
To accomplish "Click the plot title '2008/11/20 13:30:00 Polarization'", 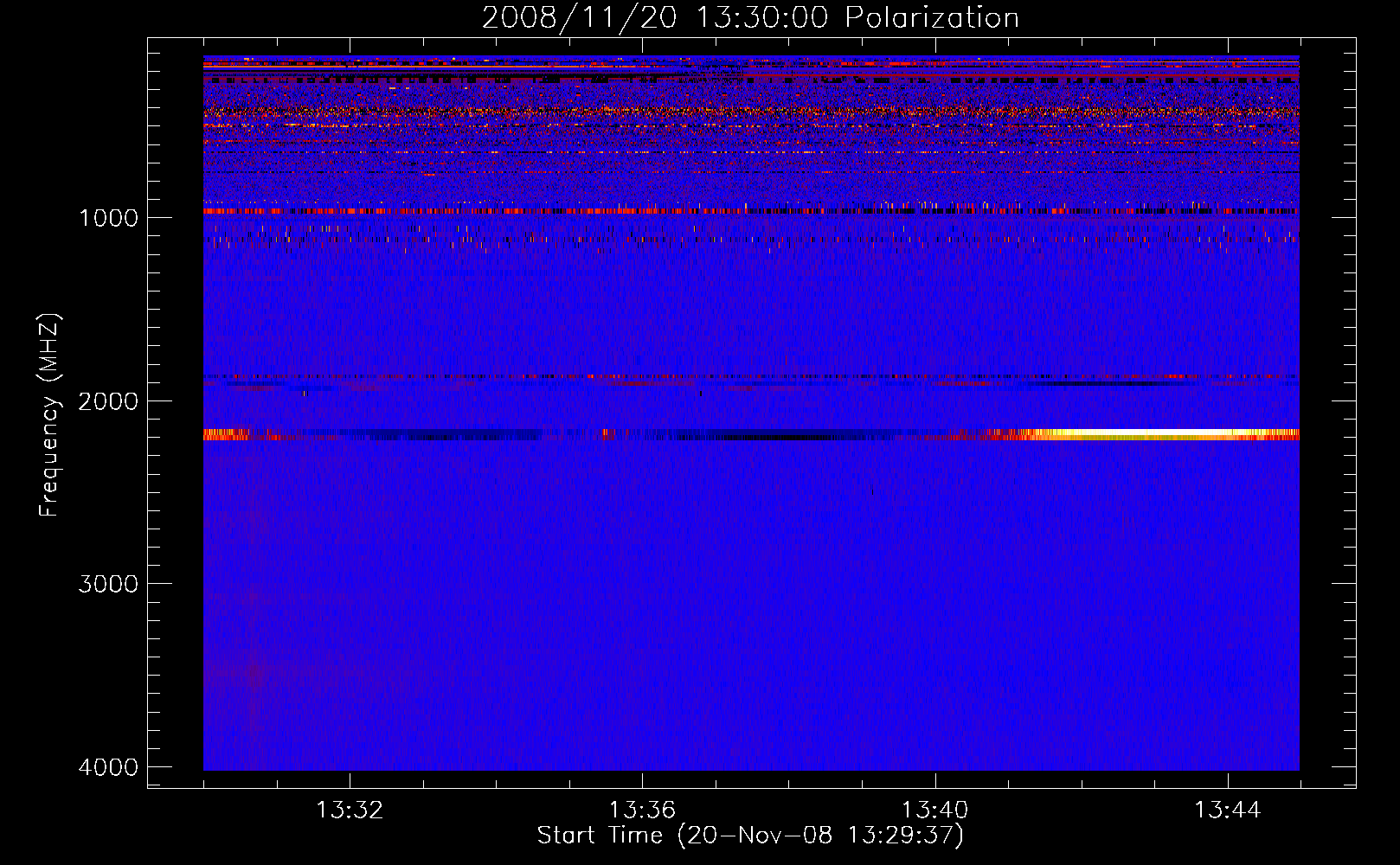I will [750, 18].
